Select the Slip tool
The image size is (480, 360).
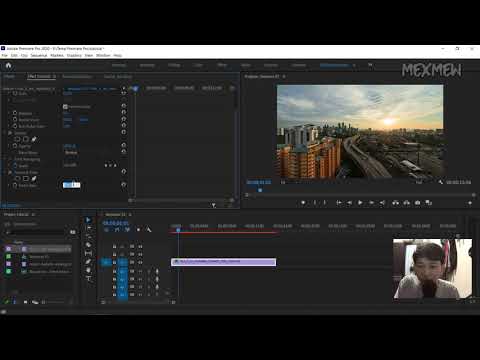[88, 253]
